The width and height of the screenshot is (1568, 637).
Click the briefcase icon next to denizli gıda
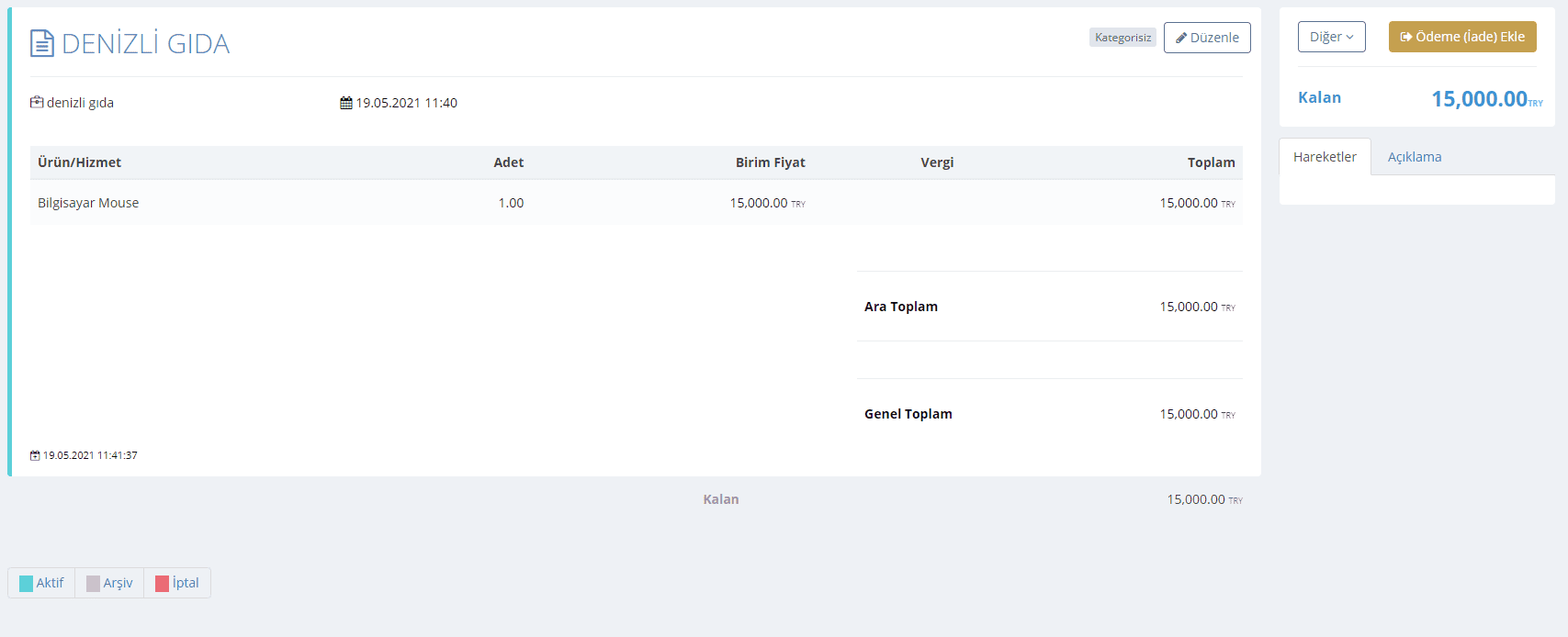coord(37,102)
